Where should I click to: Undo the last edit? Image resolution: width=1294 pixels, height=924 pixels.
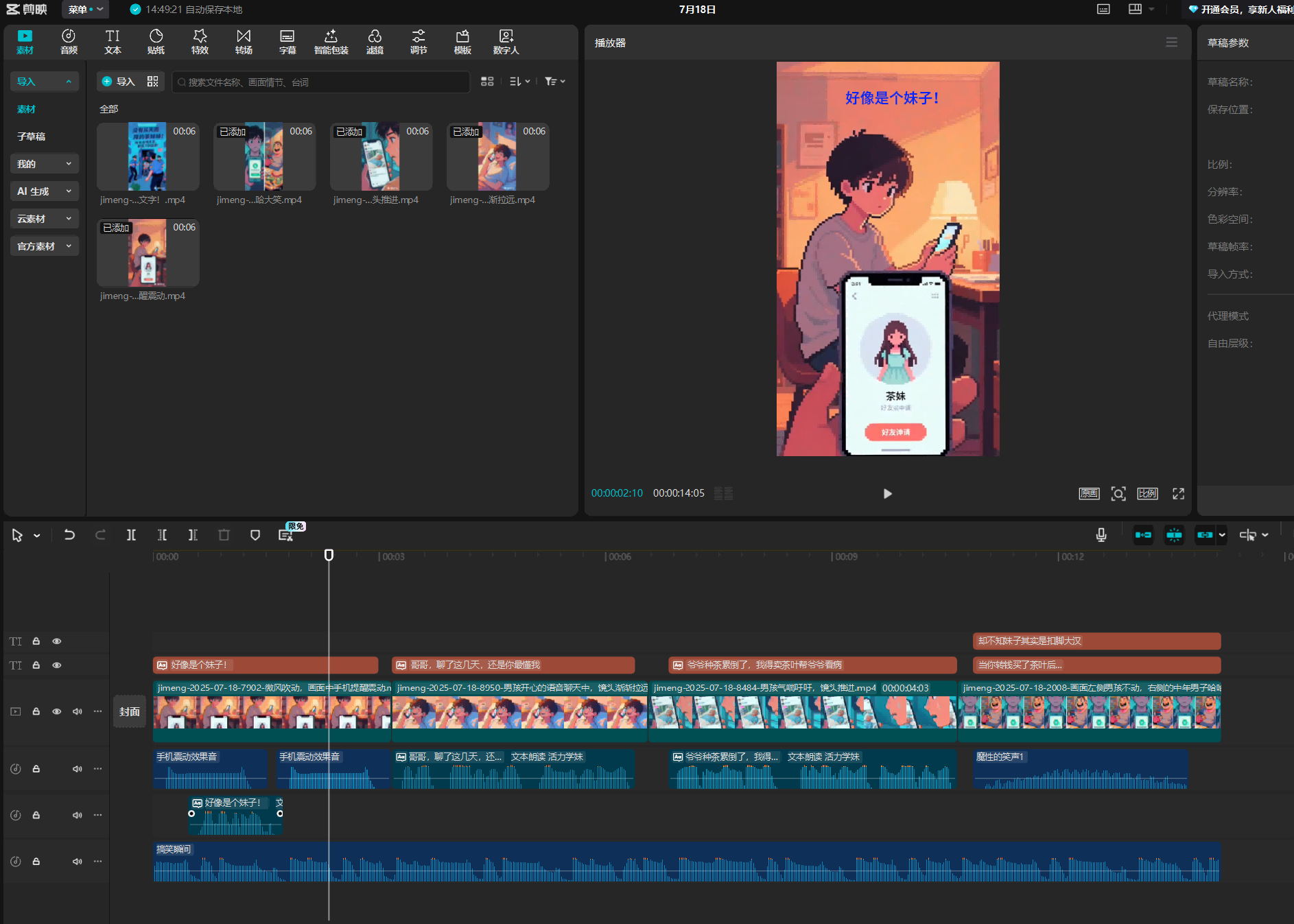[x=69, y=535]
